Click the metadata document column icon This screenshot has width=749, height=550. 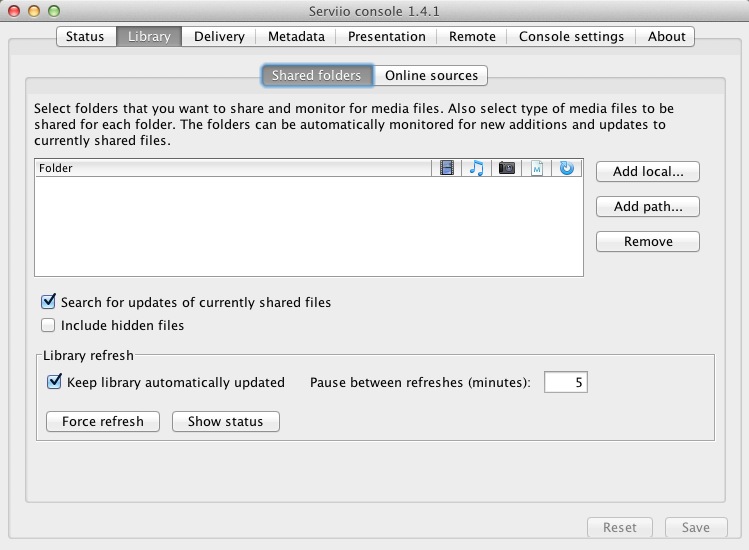[537, 168]
